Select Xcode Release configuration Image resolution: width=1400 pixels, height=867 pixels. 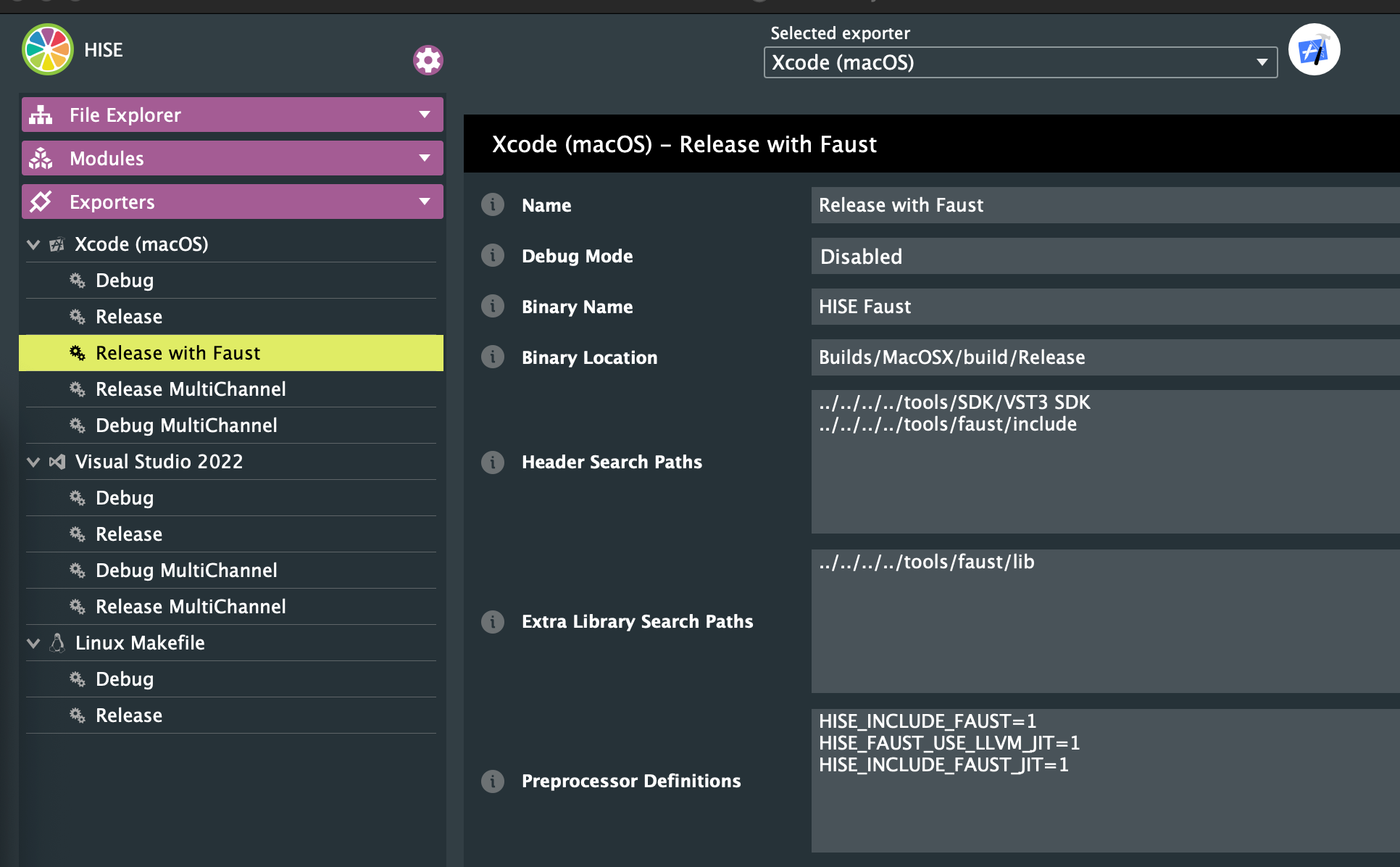pos(231,317)
